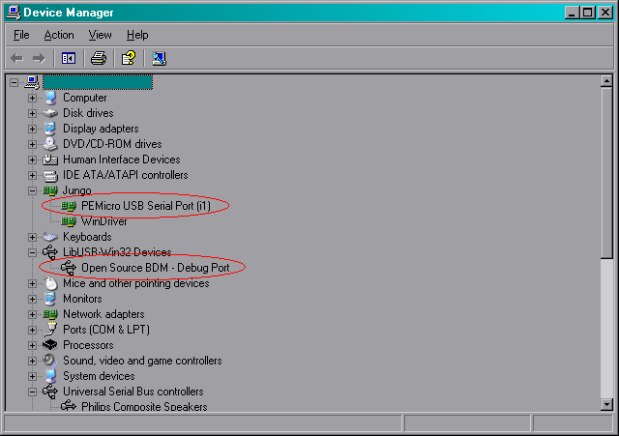Expand the Keyboards category
The image size is (619, 436).
tap(32, 237)
